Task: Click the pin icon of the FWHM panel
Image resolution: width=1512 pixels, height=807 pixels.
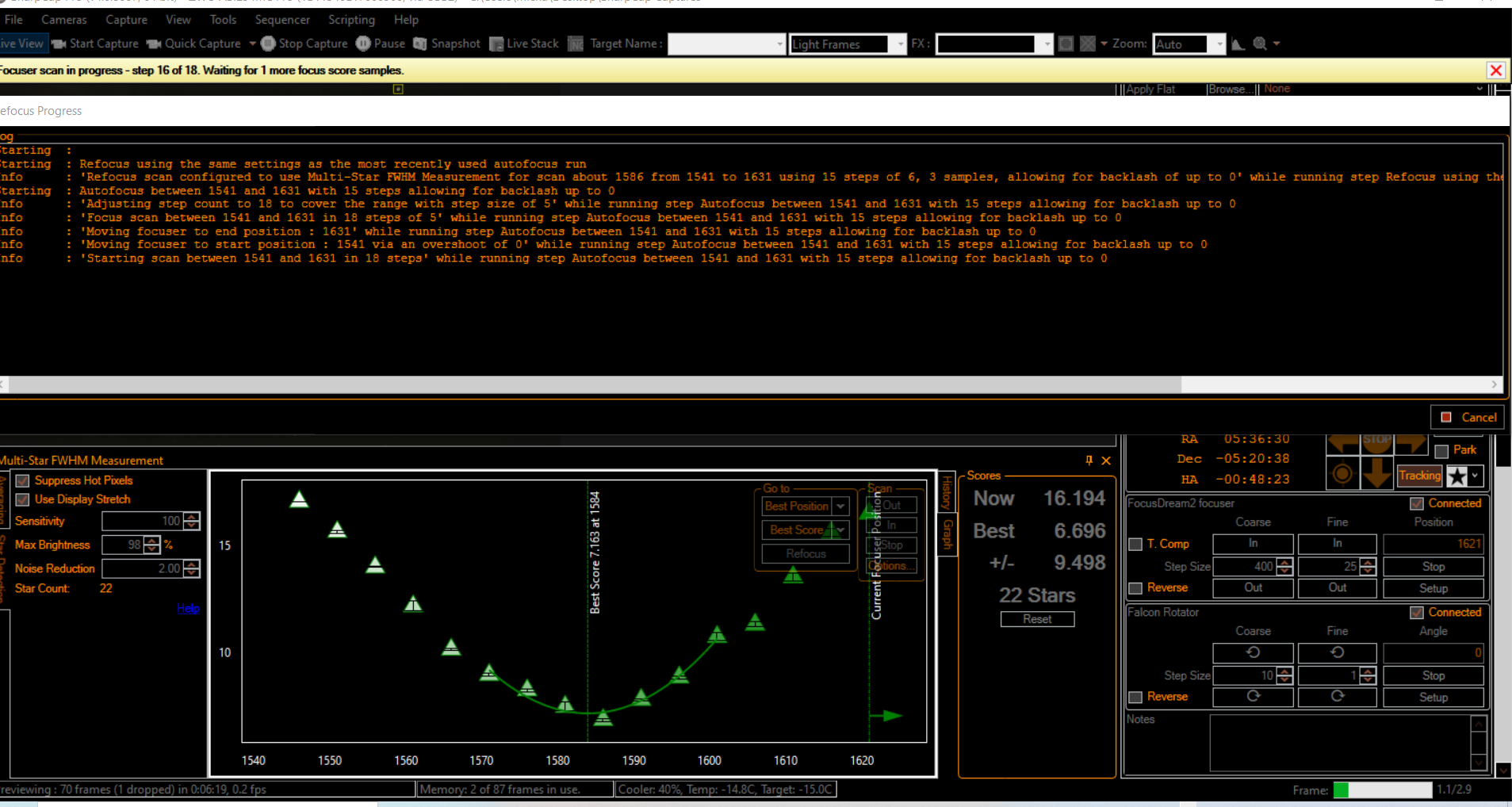Action: (1089, 460)
